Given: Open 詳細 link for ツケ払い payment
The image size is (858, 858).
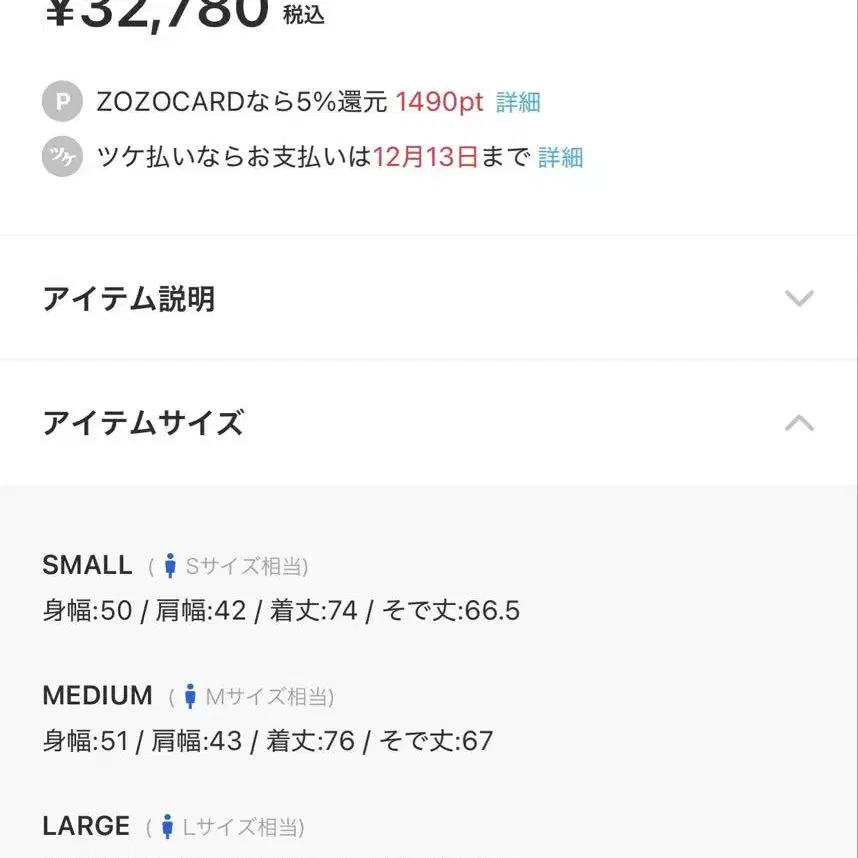Looking at the screenshot, I should 560,158.
